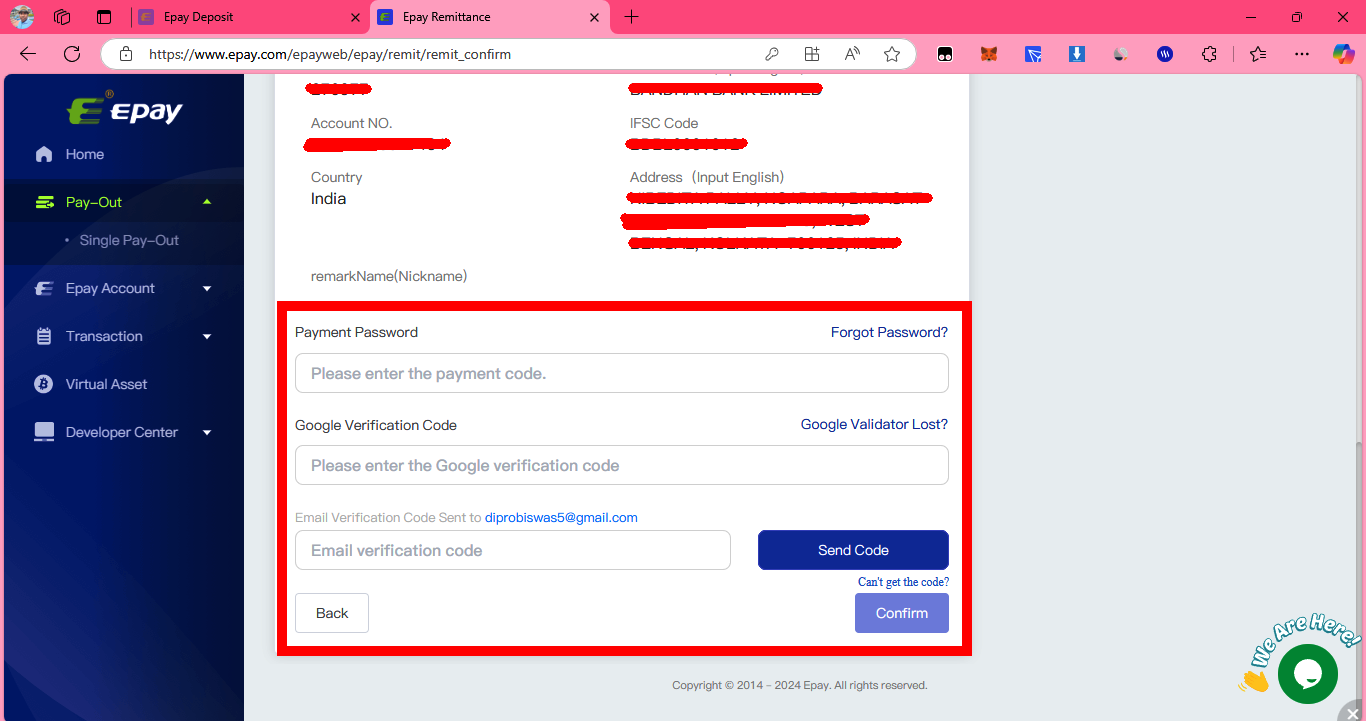The image size is (1366, 721).
Task: Focus the address bar URL
Action: (330, 55)
